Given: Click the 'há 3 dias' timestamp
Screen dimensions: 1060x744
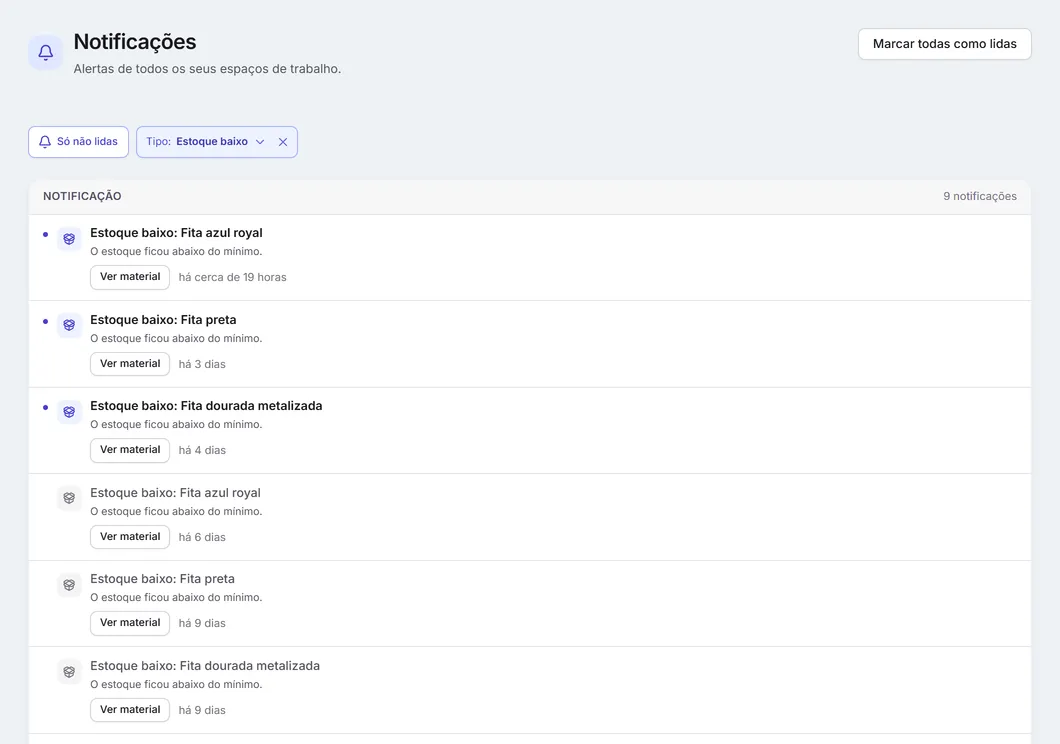Looking at the screenshot, I should click(x=202, y=364).
